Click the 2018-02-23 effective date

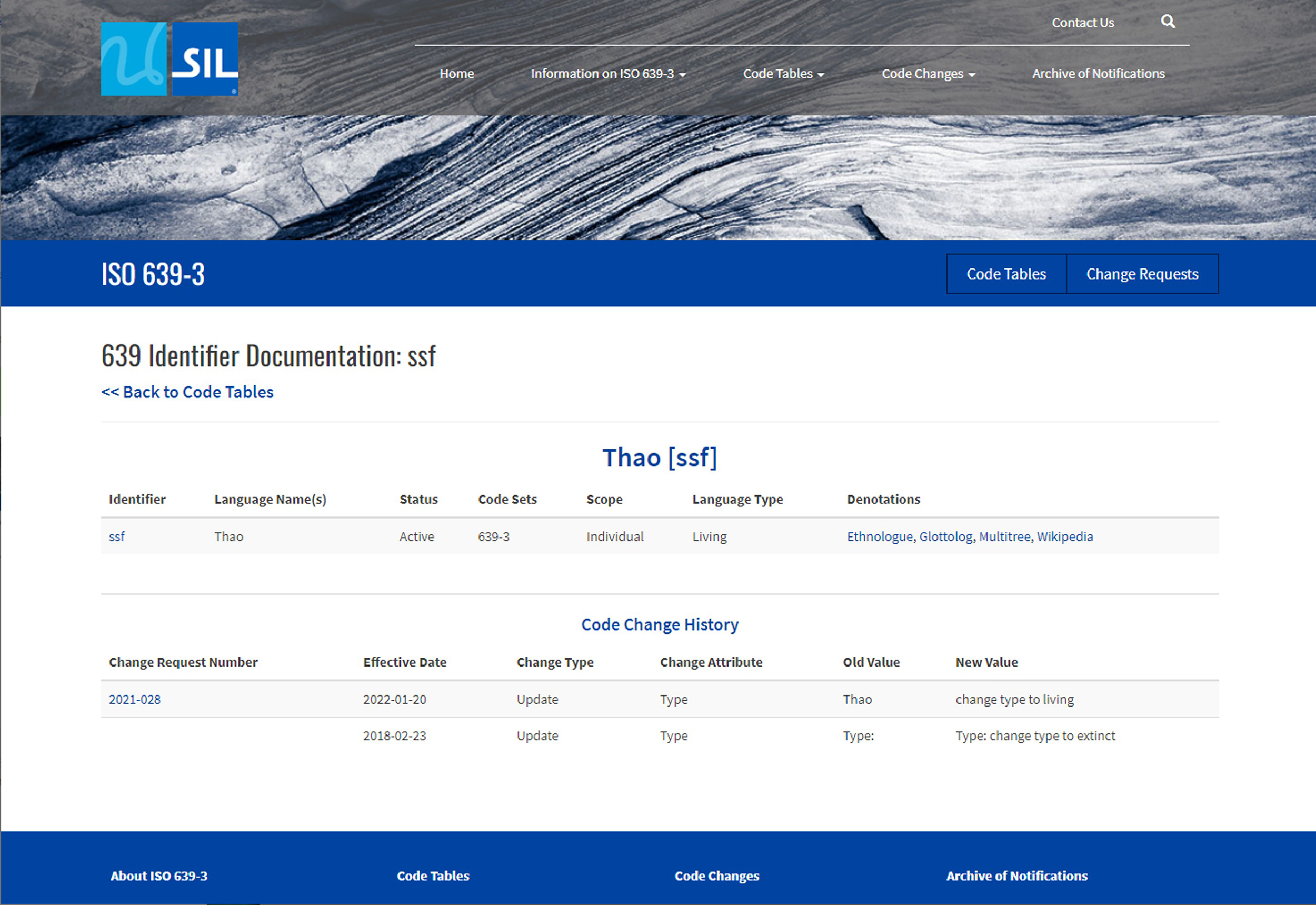coord(395,736)
